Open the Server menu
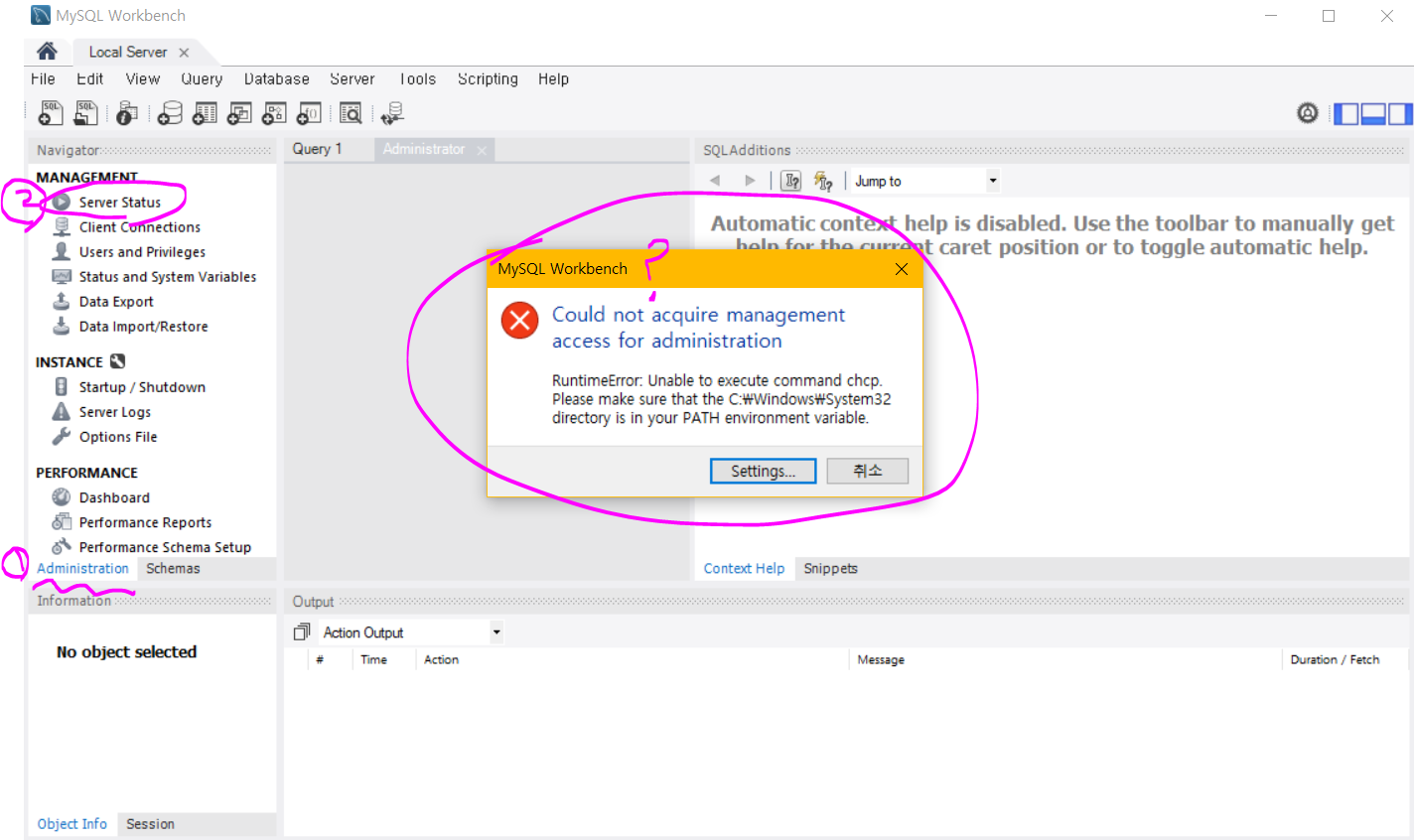The image size is (1414, 840). click(353, 78)
